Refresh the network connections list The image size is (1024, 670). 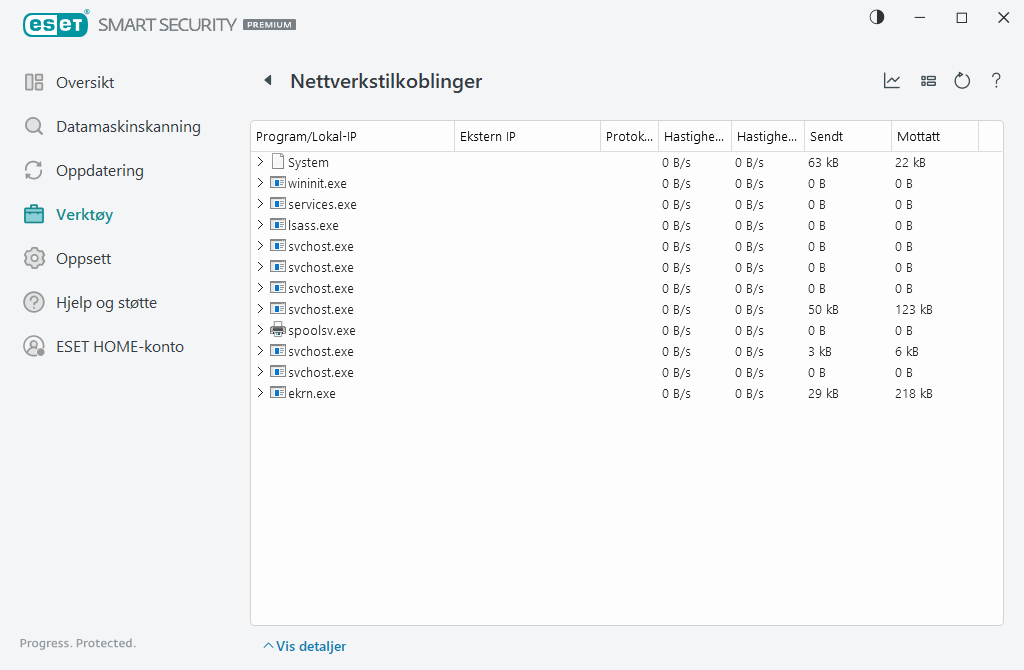pos(962,81)
